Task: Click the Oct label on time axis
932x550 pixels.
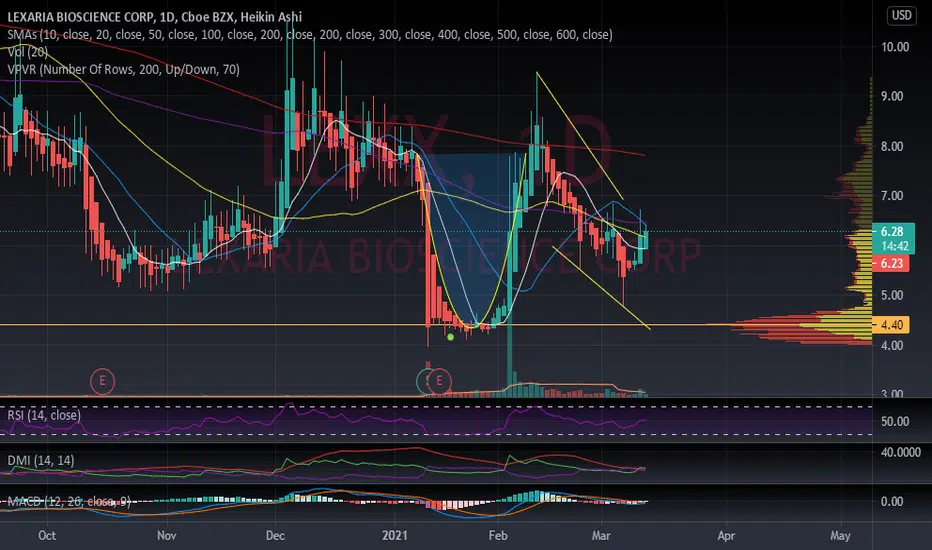Action: (47, 536)
